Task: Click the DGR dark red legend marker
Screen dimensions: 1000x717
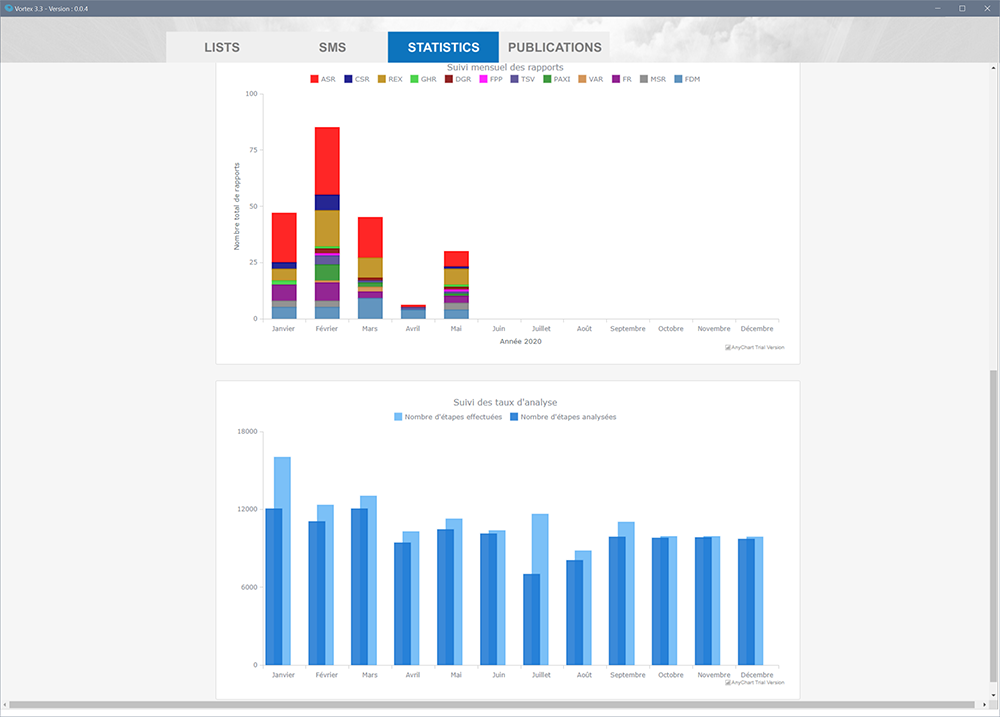Action: (449, 79)
